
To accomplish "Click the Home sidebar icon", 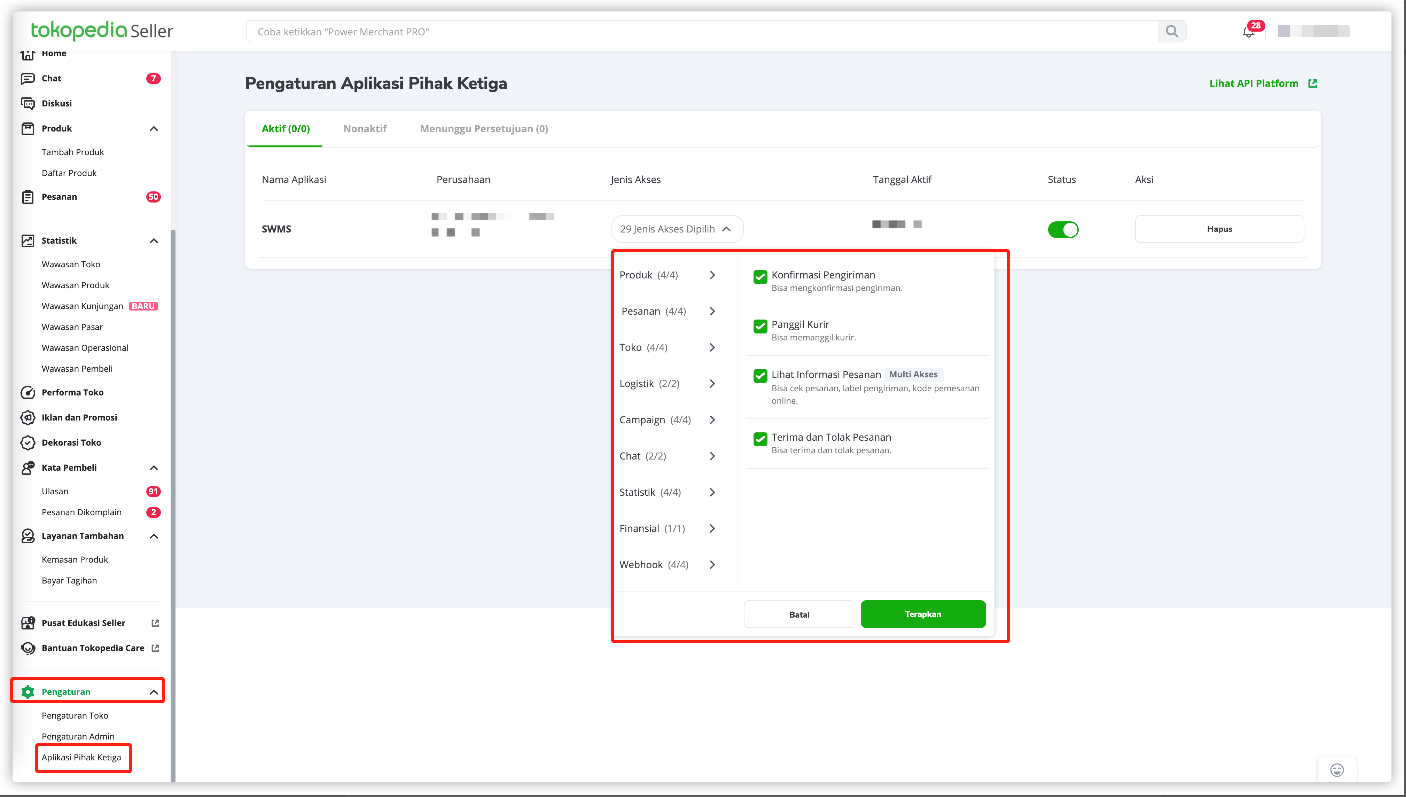I will pos(28,54).
